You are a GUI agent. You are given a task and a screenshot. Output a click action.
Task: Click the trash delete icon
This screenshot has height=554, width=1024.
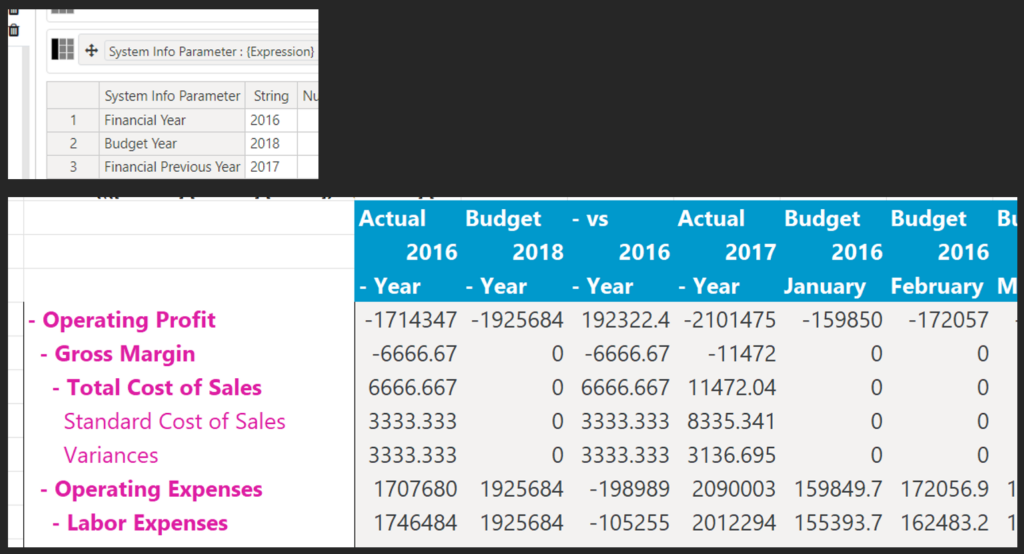click(13, 31)
